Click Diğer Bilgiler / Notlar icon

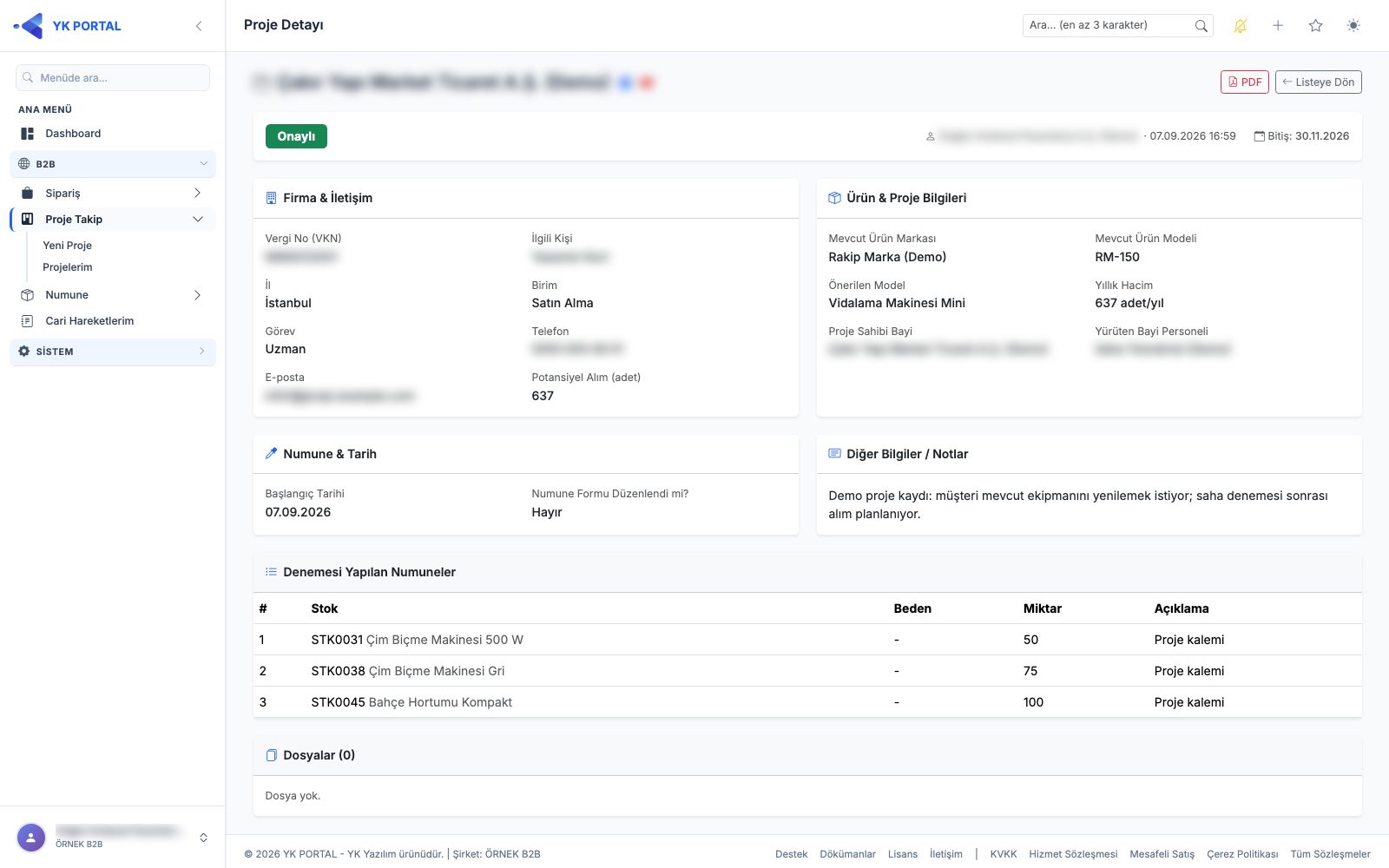[834, 453]
